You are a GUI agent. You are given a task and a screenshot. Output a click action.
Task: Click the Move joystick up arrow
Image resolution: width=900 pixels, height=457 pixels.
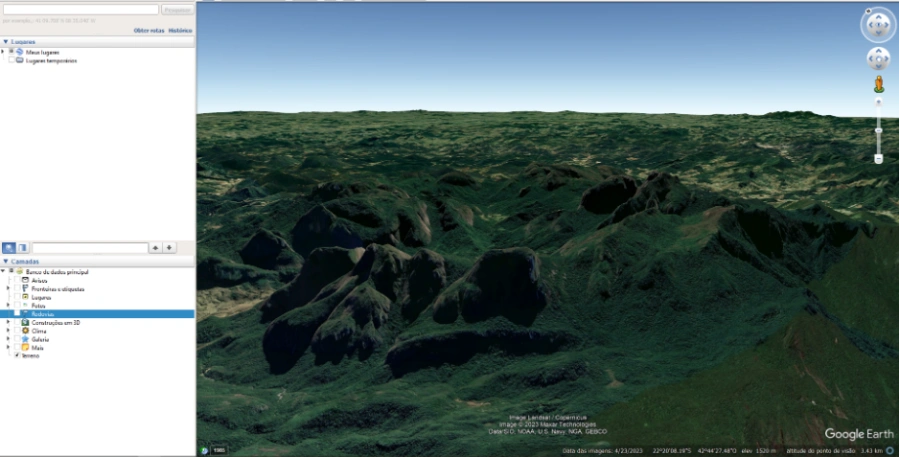coord(878,52)
